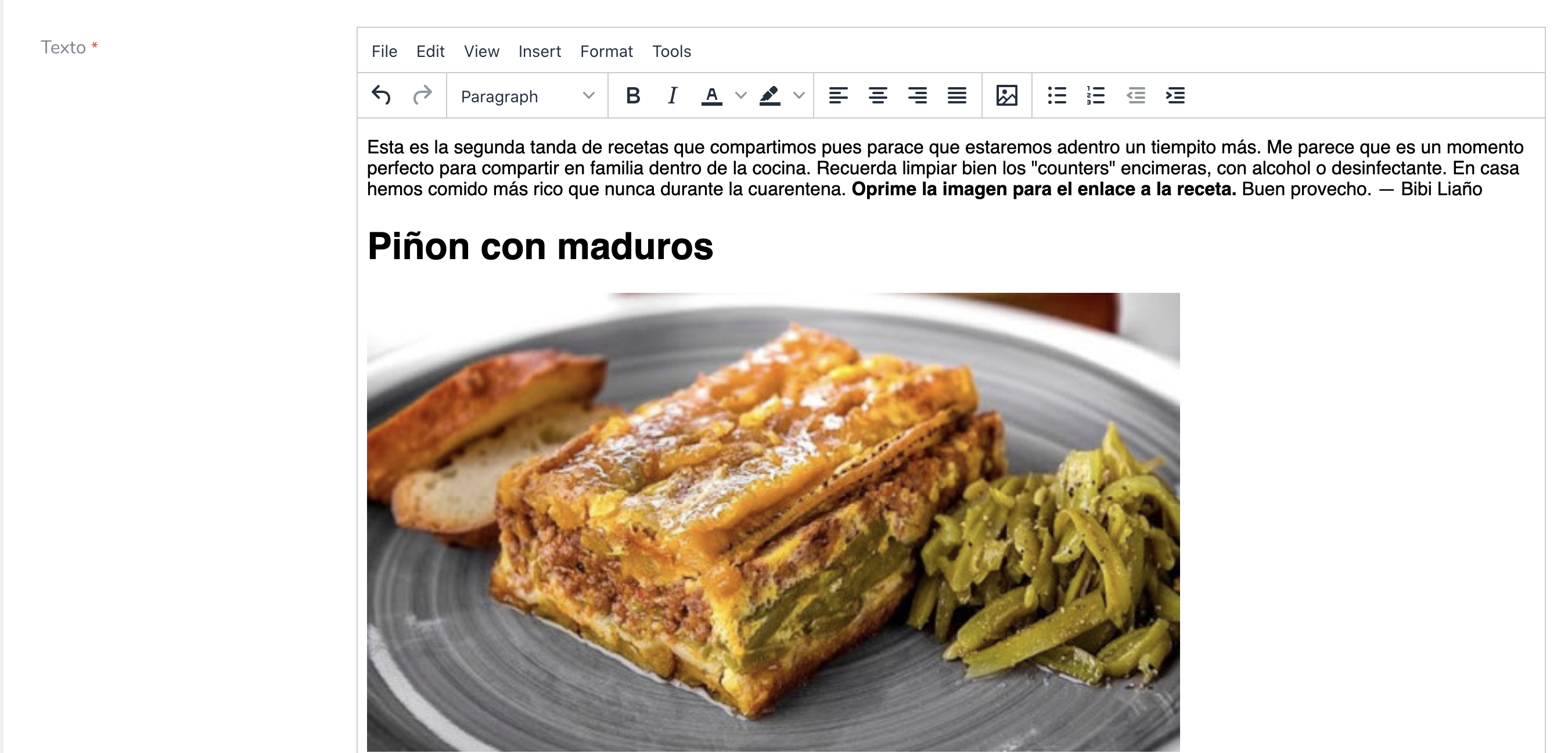Toggle italic formatting
The width and height of the screenshot is (1568, 753).
tap(672, 96)
